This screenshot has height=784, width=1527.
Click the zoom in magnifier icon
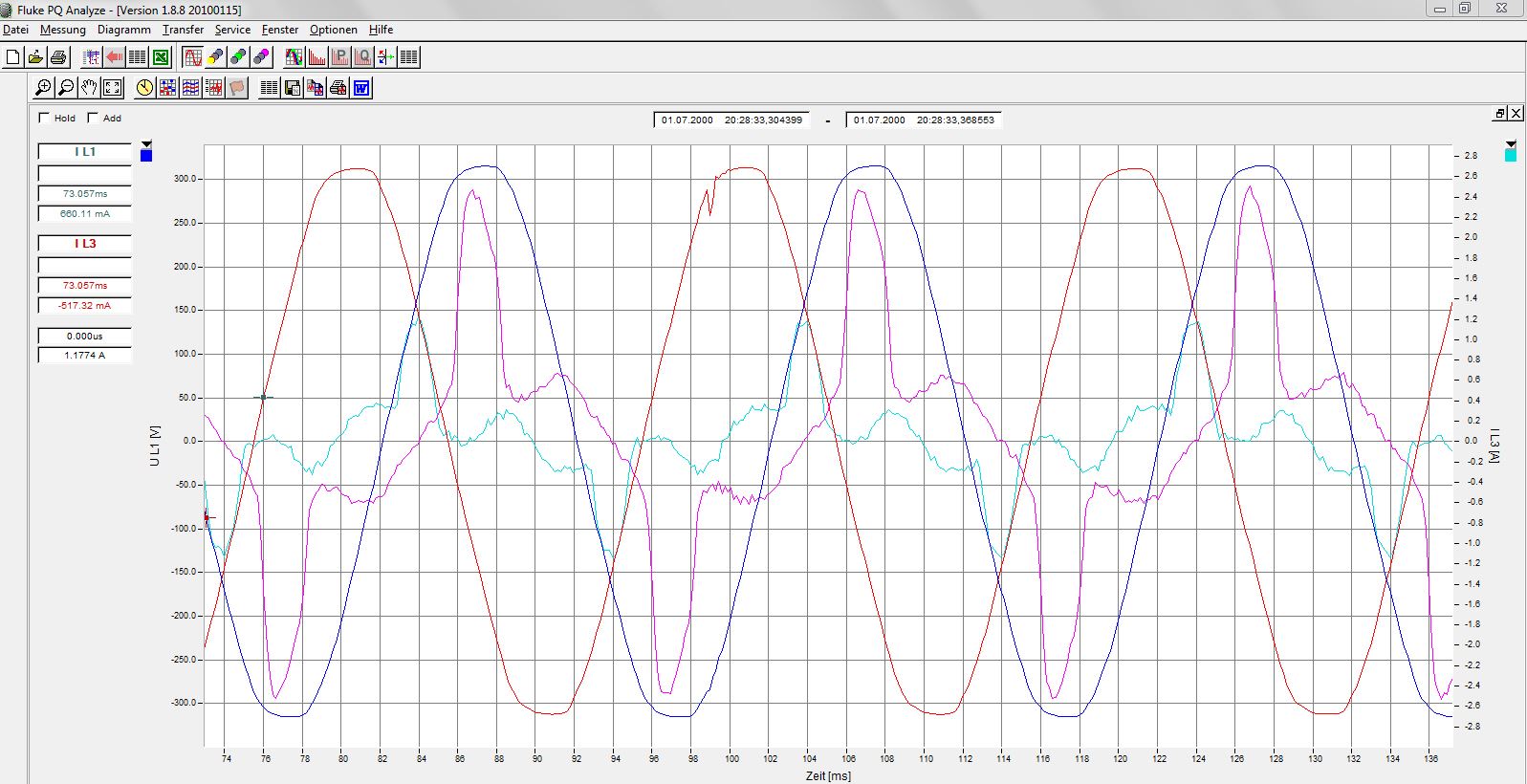pyautogui.click(x=43, y=88)
